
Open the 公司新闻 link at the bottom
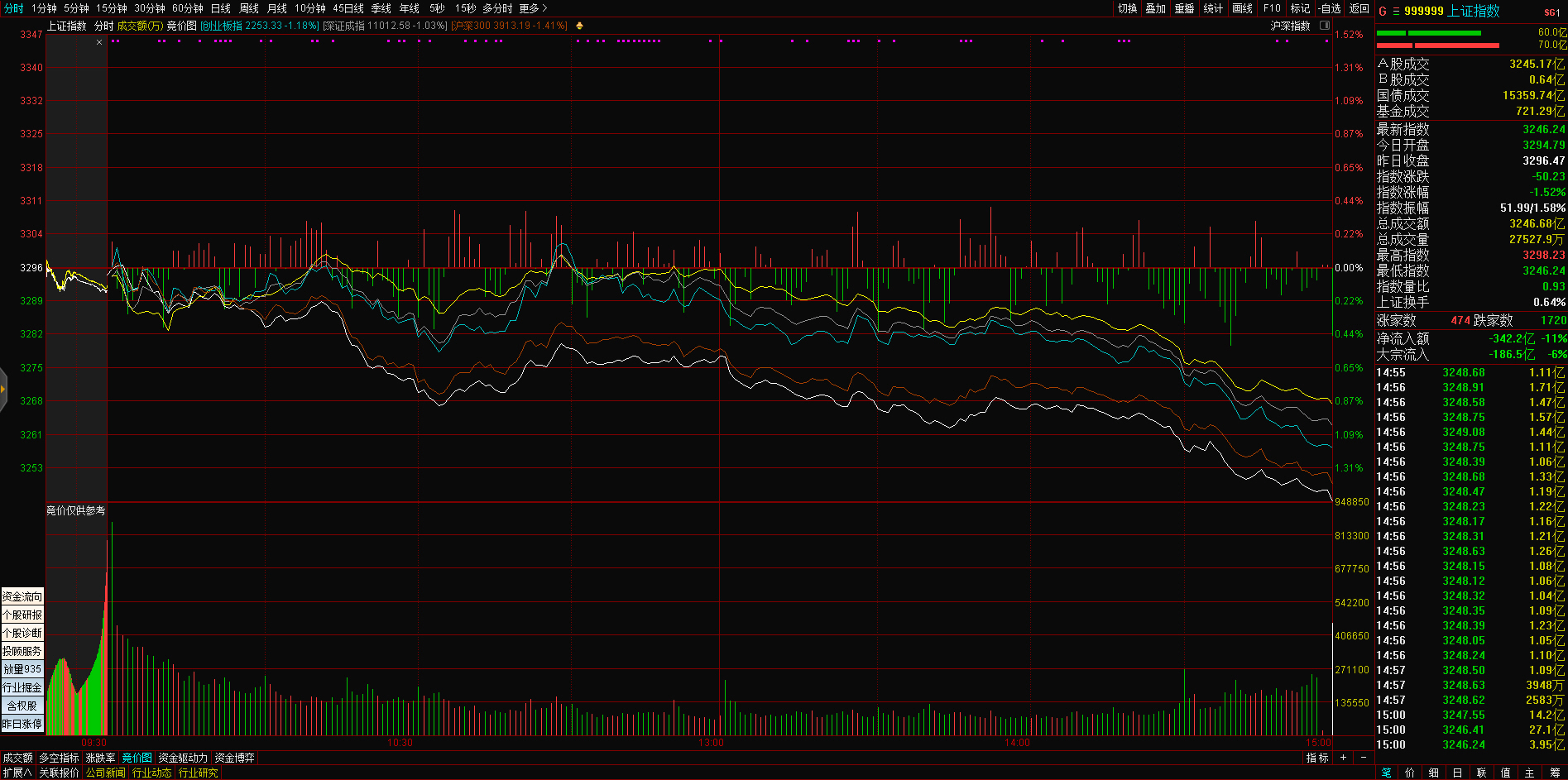[105, 773]
